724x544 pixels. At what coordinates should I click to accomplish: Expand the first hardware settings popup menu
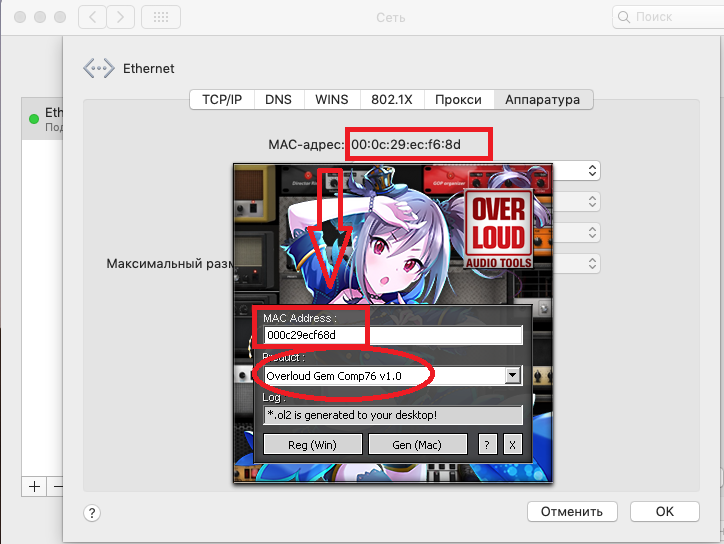click(592, 171)
